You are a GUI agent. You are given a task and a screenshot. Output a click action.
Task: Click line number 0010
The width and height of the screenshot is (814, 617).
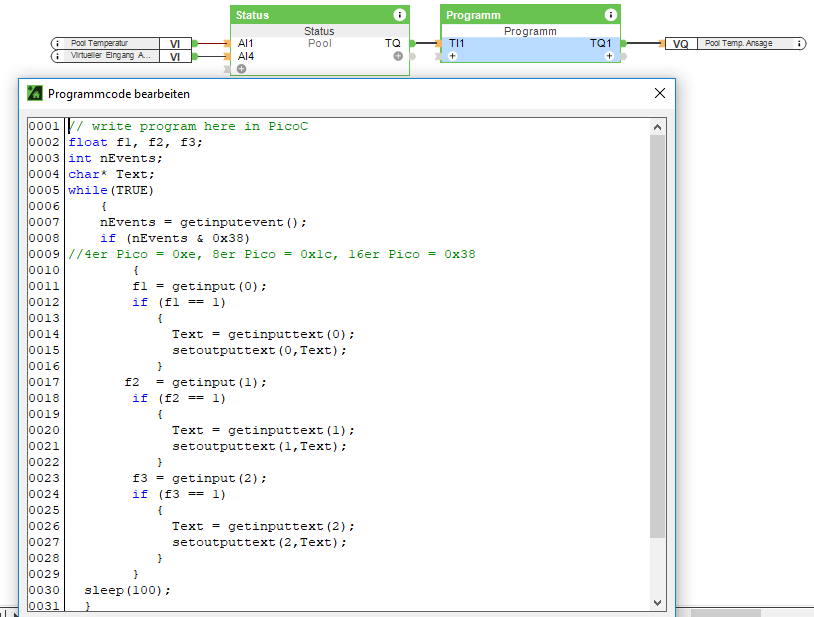44,270
